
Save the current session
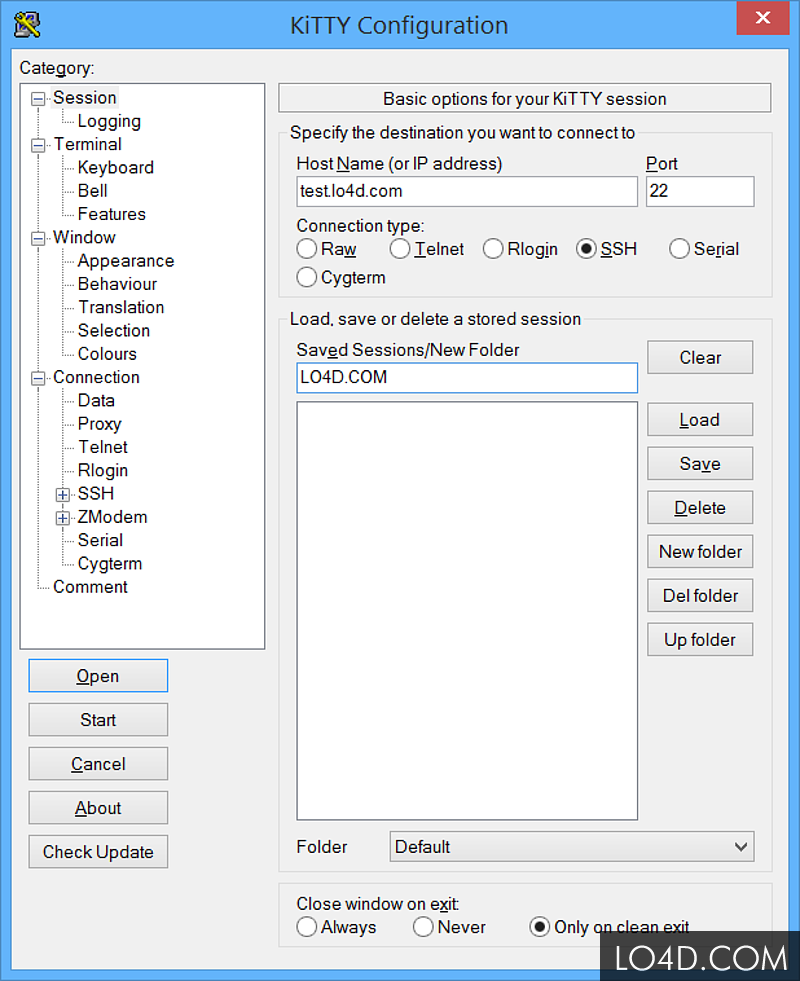click(700, 464)
